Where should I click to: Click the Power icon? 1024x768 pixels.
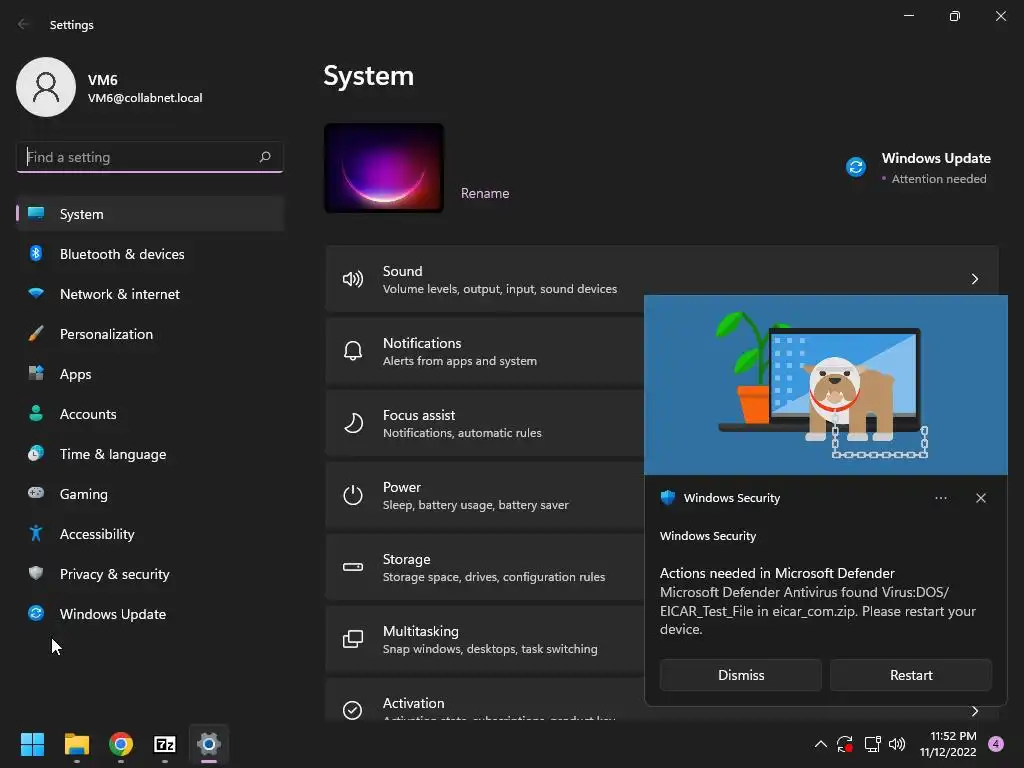[353, 495]
